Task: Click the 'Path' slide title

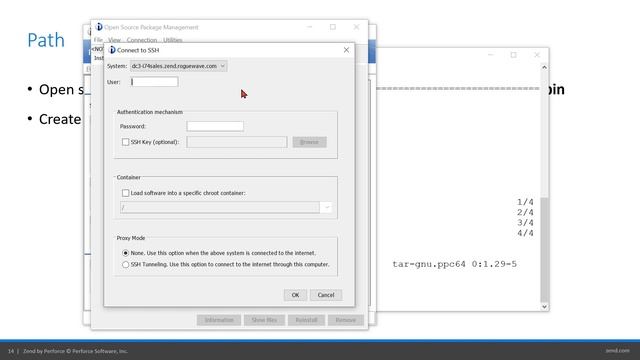Action: click(46, 40)
